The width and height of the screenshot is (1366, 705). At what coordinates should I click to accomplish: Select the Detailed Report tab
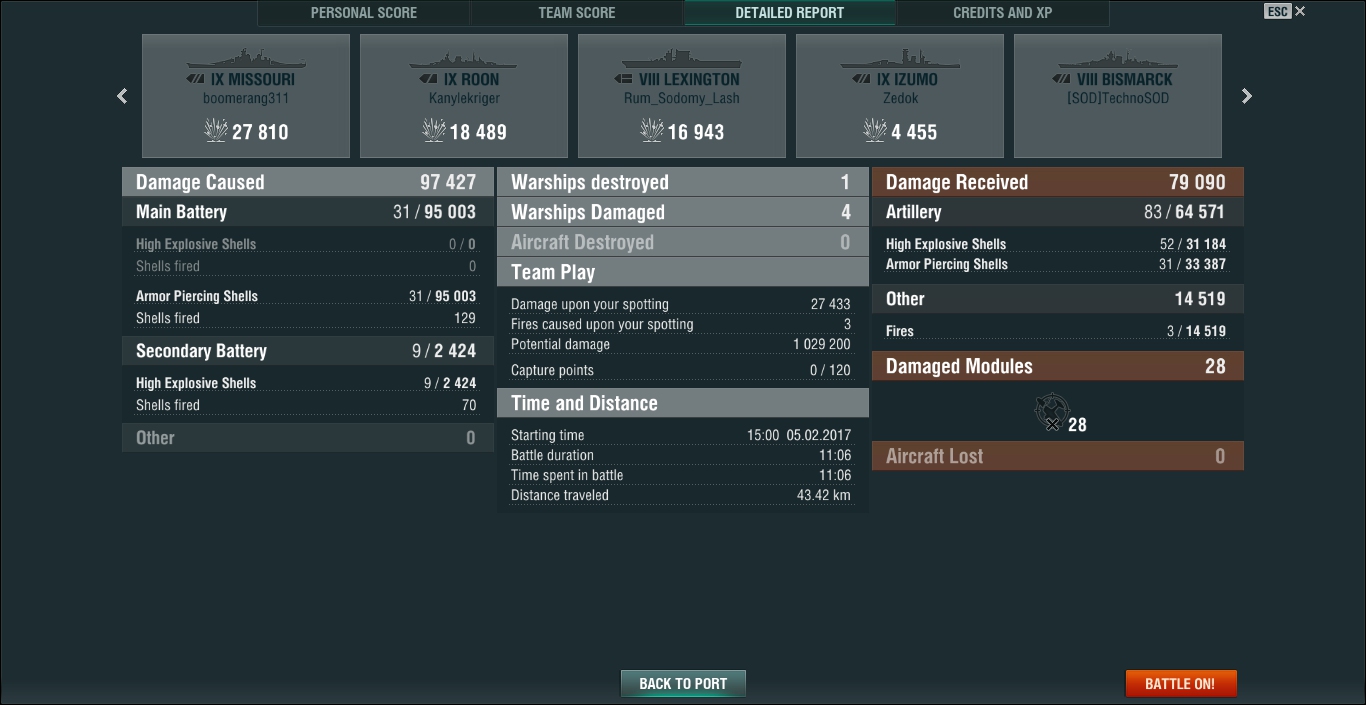tap(790, 13)
